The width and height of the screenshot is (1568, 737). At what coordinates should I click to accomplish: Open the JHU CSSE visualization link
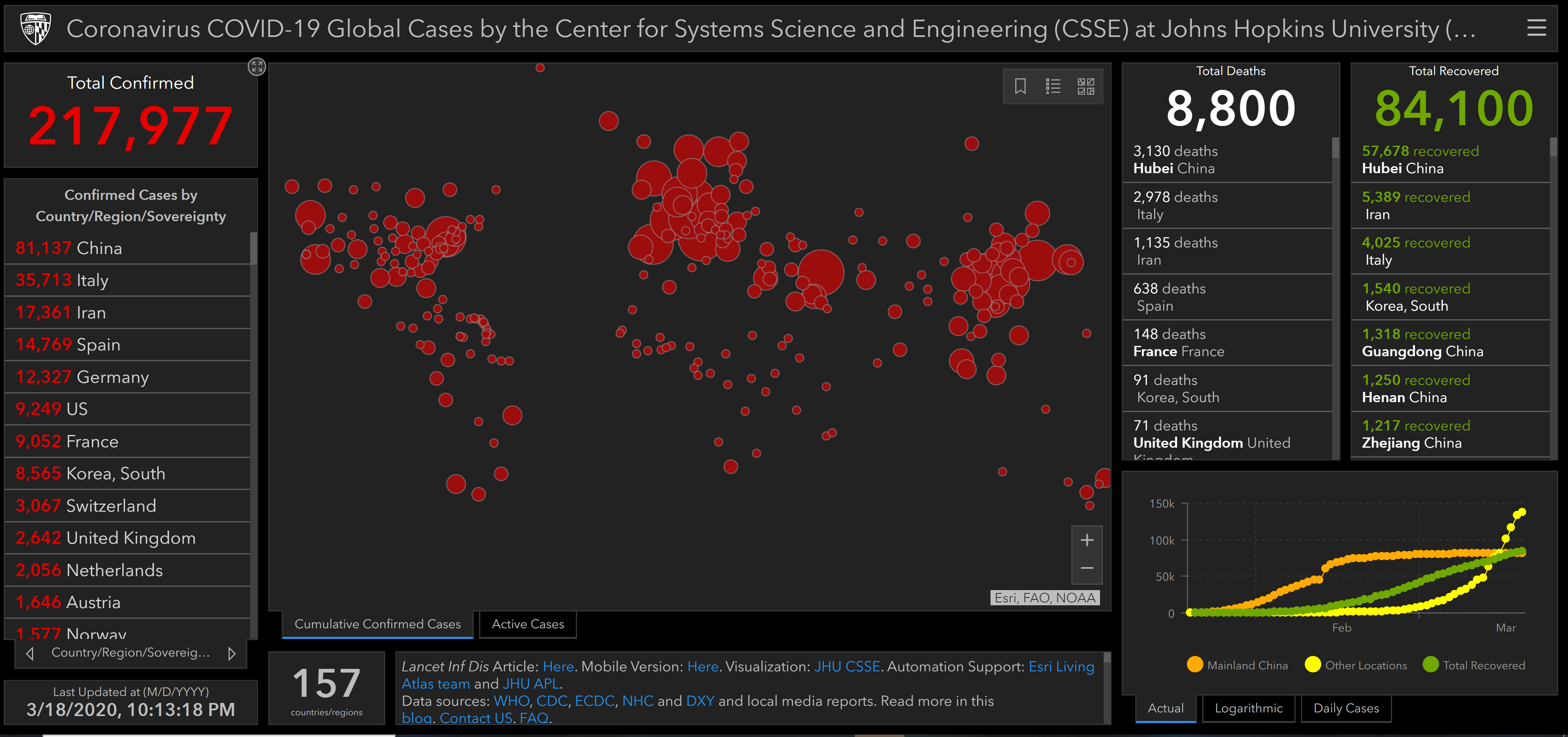click(x=847, y=666)
